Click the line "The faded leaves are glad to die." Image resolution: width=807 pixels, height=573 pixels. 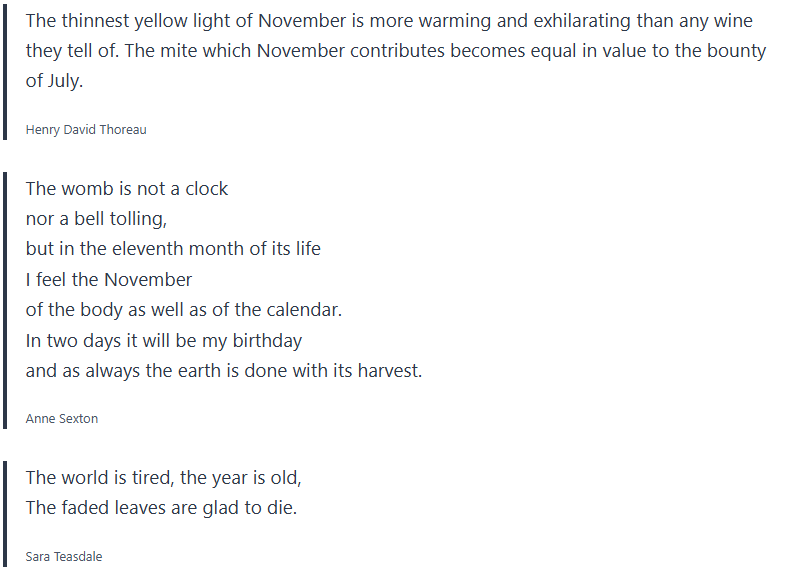[162, 507]
